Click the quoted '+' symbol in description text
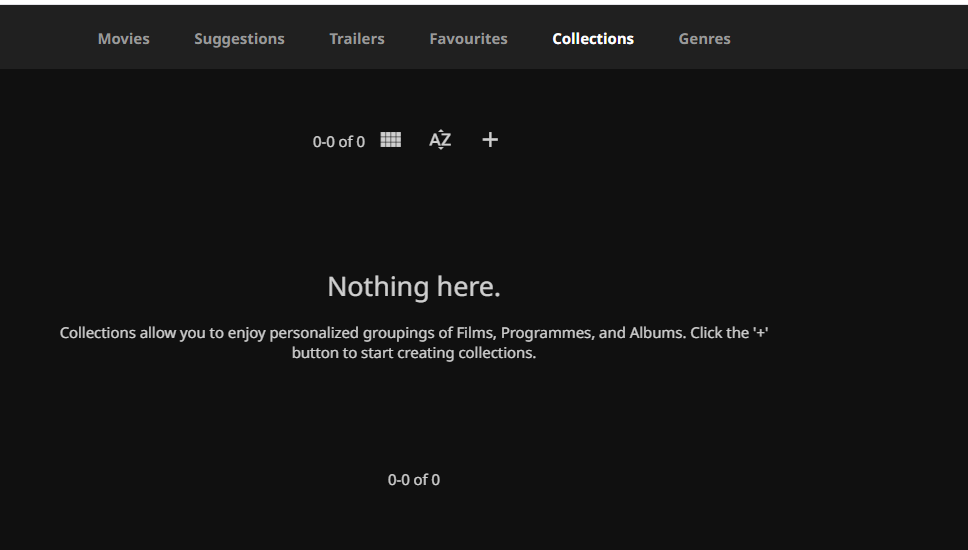Screen dimensions: 968x550 tap(760, 333)
